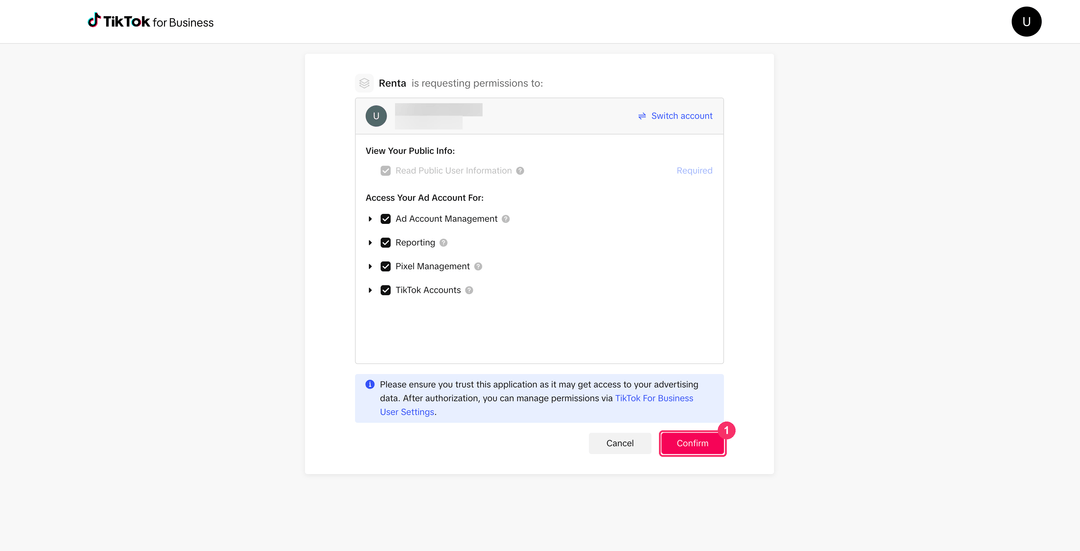This screenshot has height=551, width=1080.
Task: Click the Switch account link
Action: [676, 116]
